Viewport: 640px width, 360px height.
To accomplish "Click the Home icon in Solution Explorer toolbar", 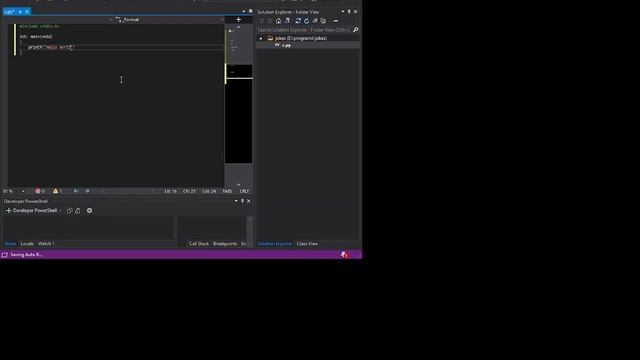I will [x=278, y=21].
